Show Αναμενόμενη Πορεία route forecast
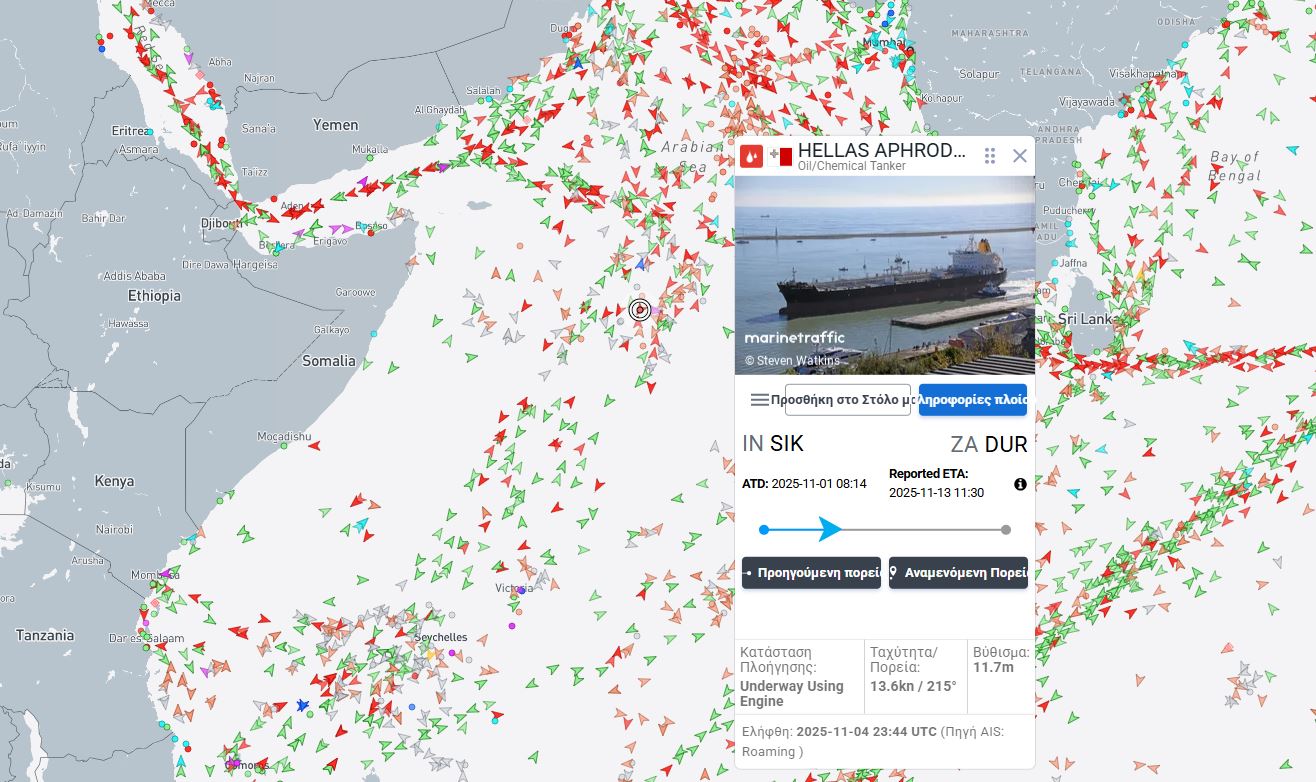Viewport: 1316px width, 782px height. pos(958,573)
